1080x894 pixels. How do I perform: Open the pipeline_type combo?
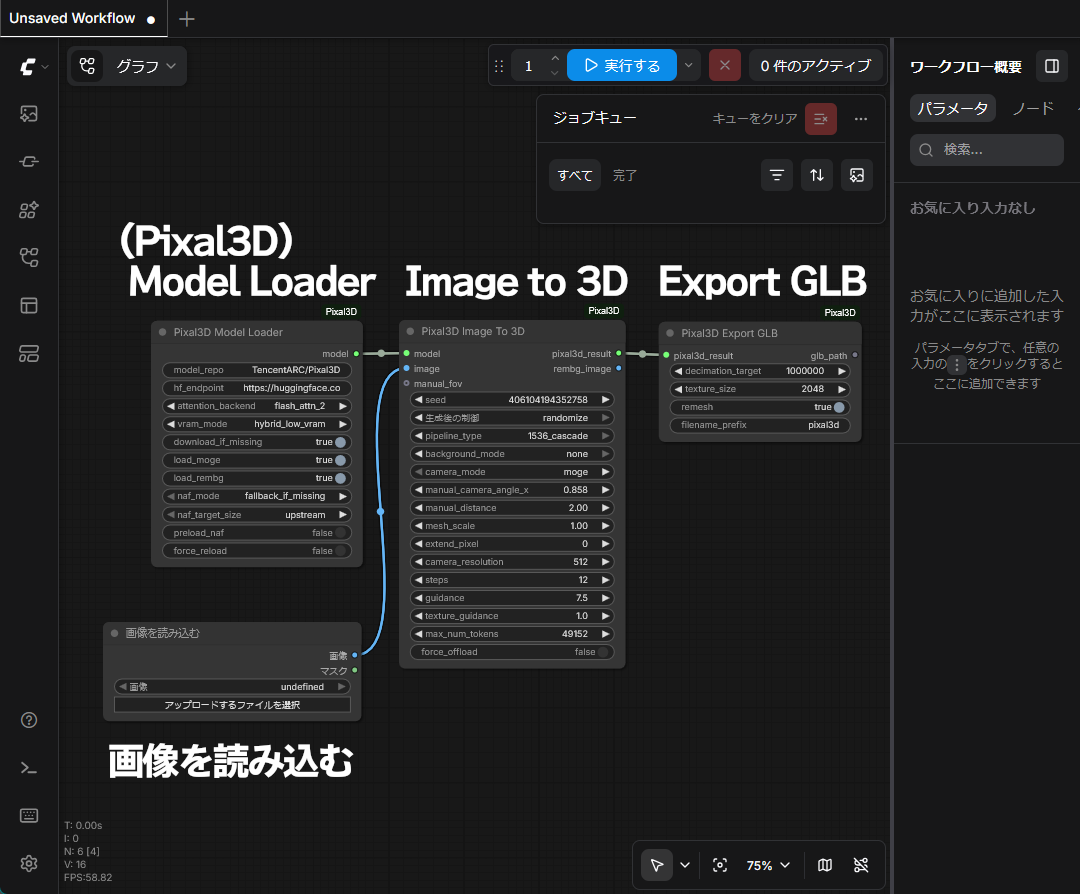(x=512, y=436)
